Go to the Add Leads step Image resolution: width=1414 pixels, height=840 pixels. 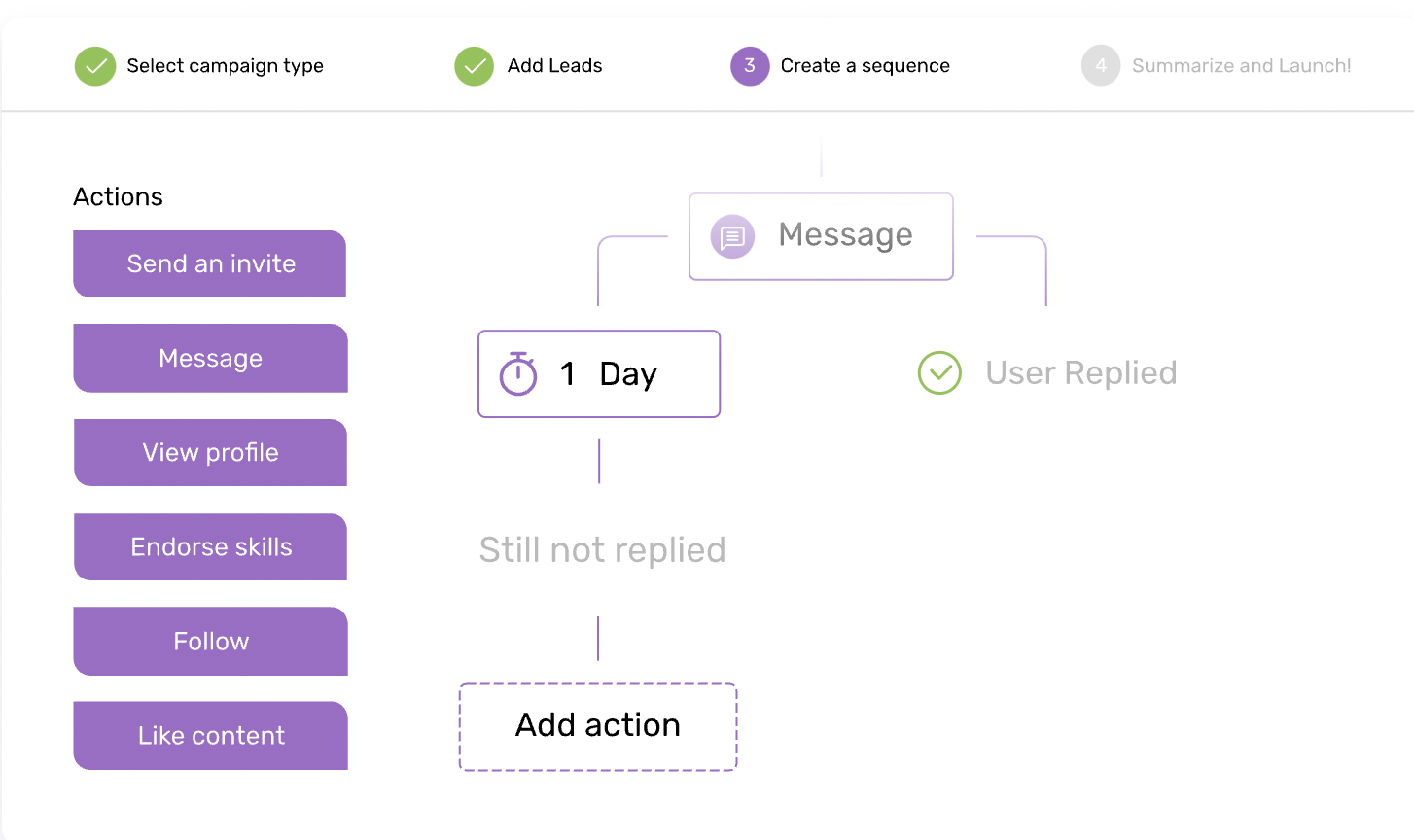(x=554, y=66)
